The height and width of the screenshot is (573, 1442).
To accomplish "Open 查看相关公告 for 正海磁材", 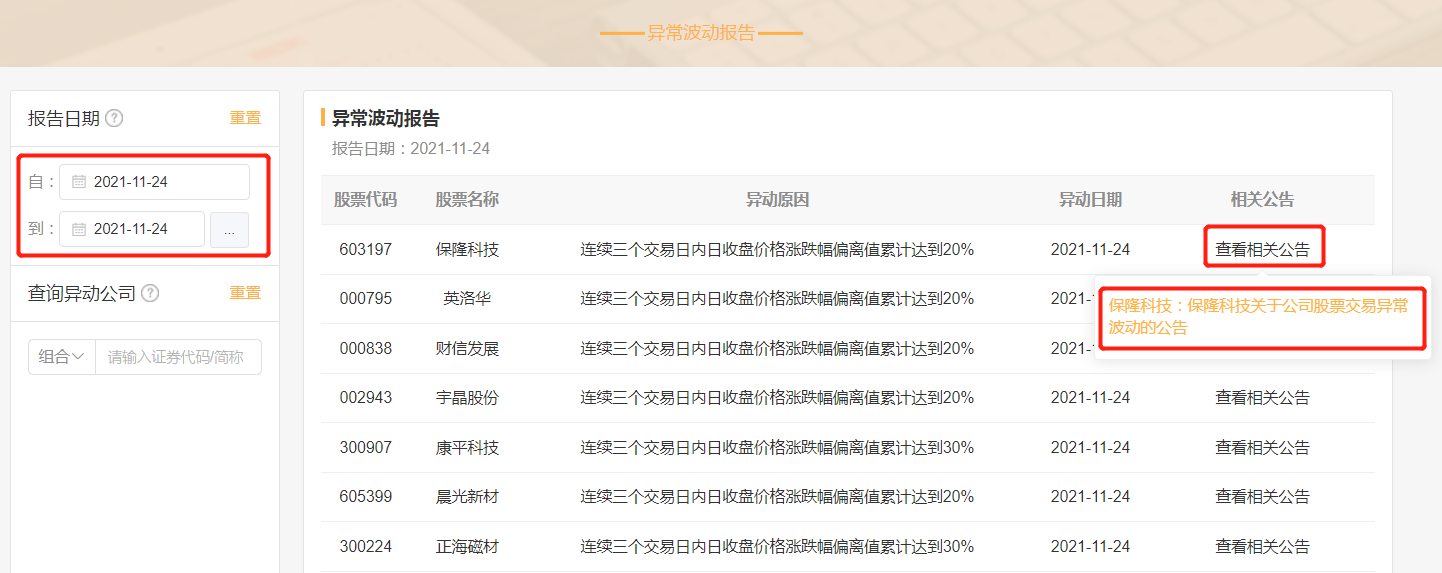I will (1262, 547).
